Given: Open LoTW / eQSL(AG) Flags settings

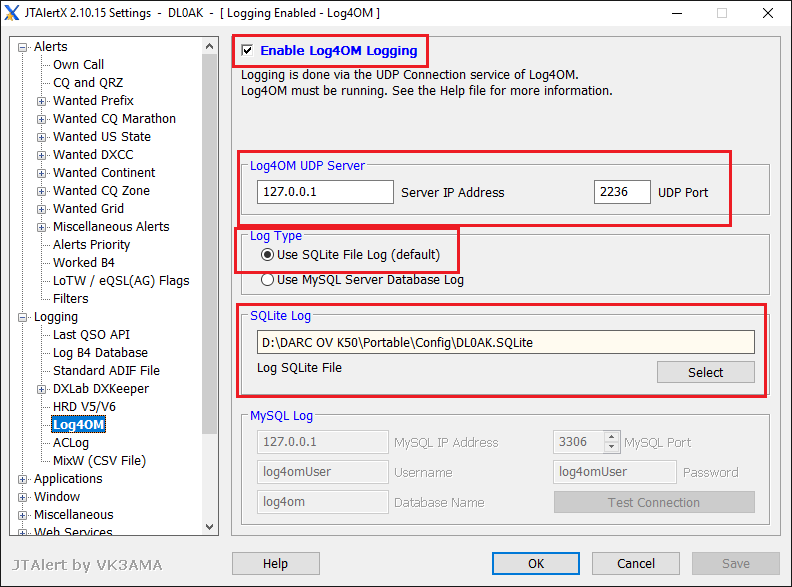Looking at the screenshot, I should [121, 280].
